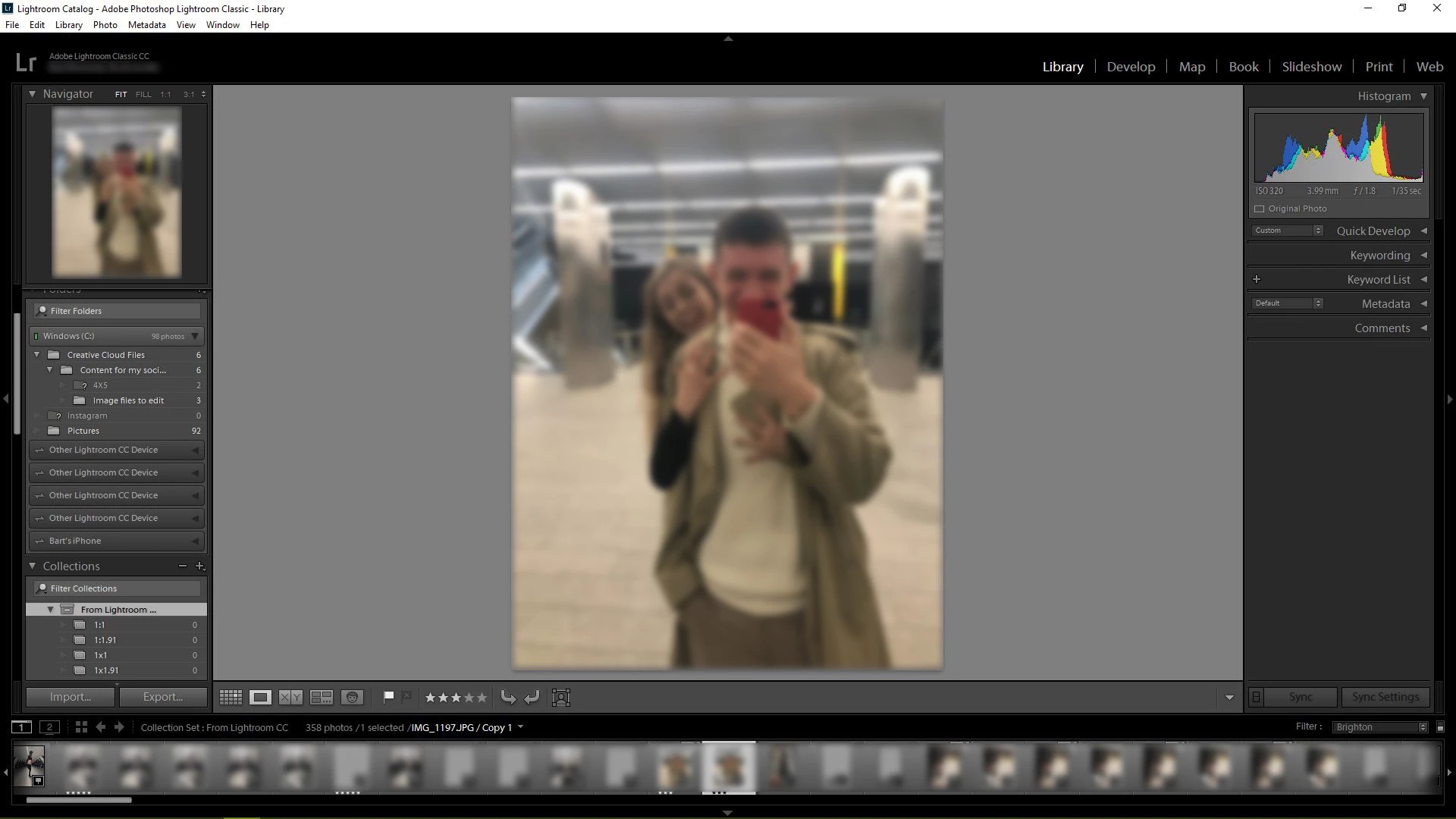
Task: Open Survey view
Action: coord(322,698)
